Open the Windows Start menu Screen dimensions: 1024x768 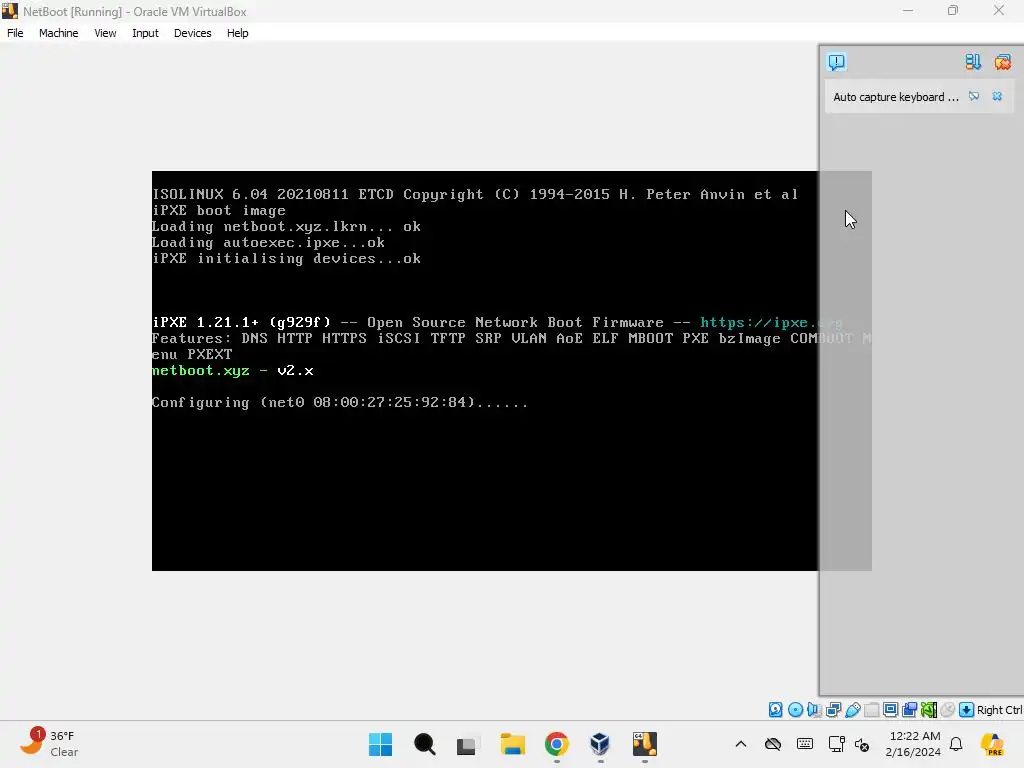click(x=380, y=744)
